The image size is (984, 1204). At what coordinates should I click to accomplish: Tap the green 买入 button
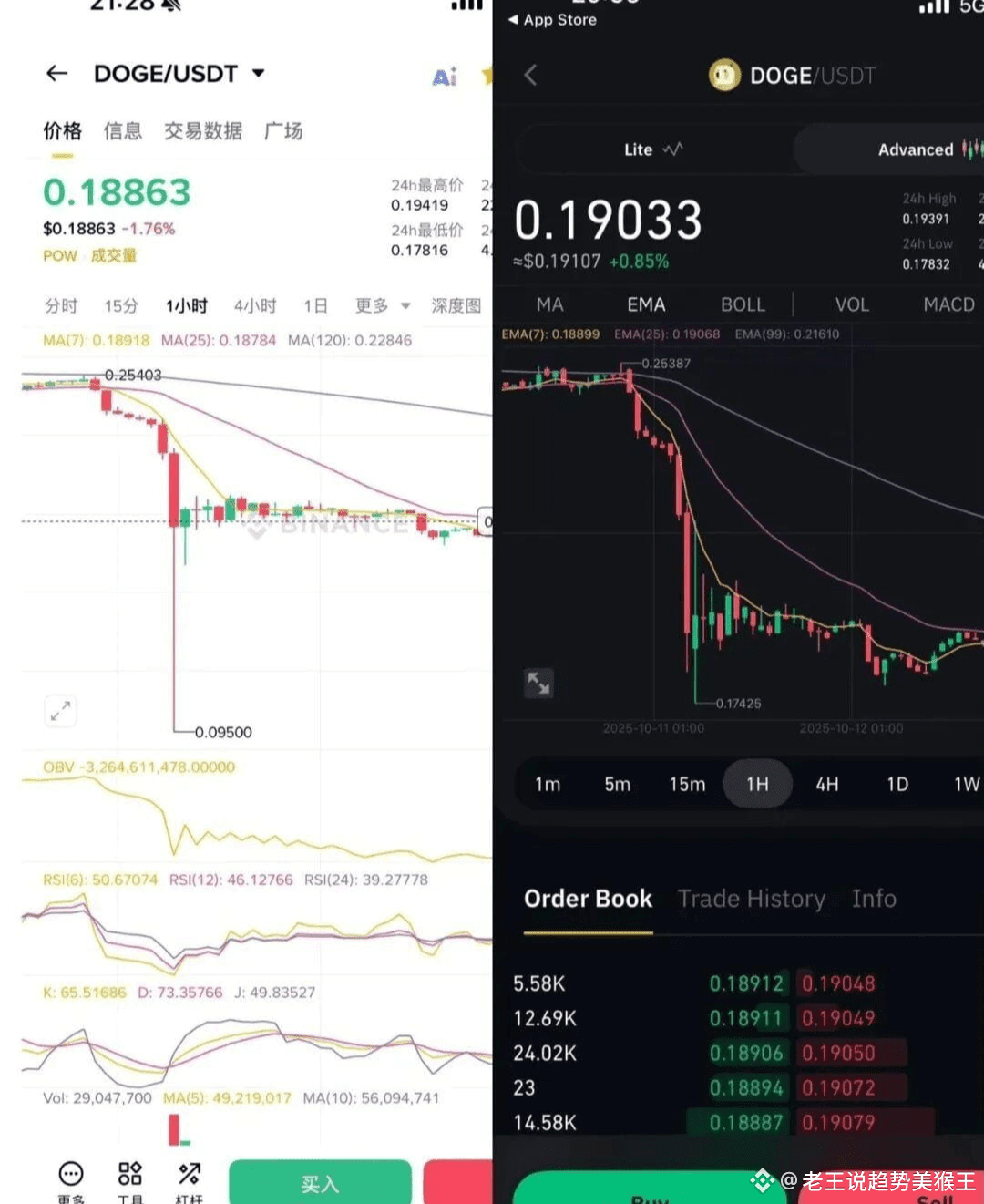coord(320,1181)
